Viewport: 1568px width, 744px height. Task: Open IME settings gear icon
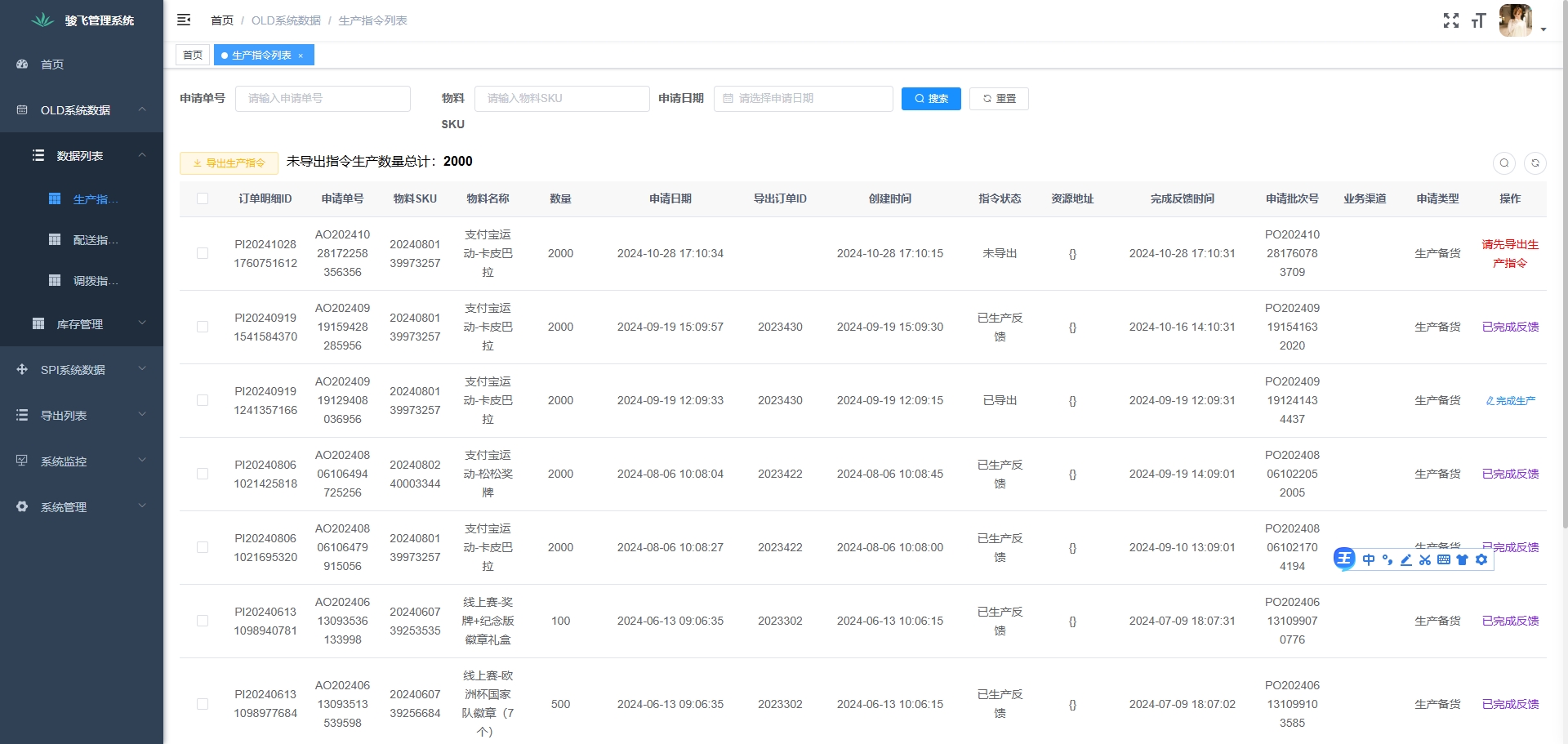coord(1481,559)
